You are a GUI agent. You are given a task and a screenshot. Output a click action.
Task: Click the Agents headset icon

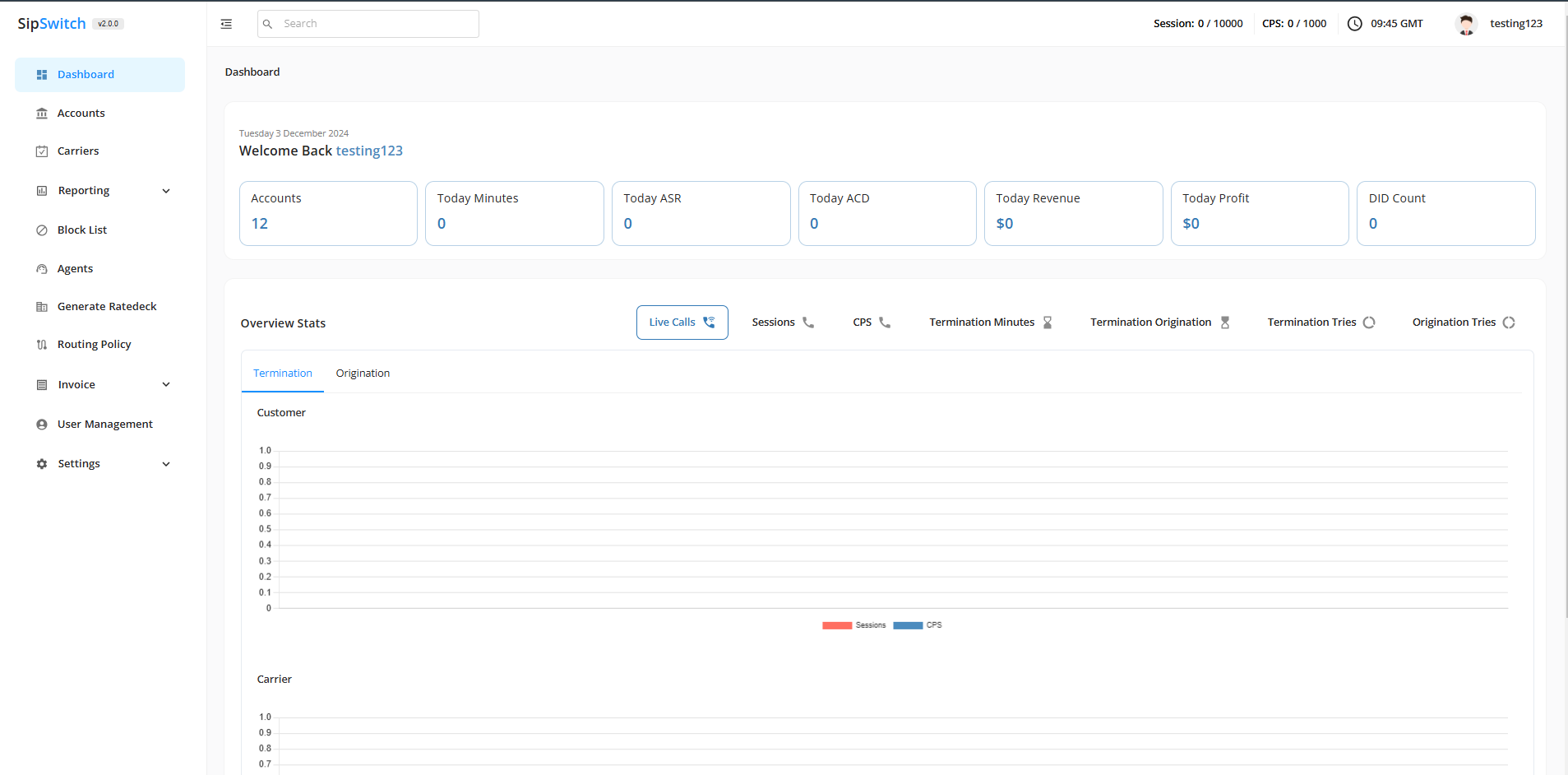[x=42, y=269]
